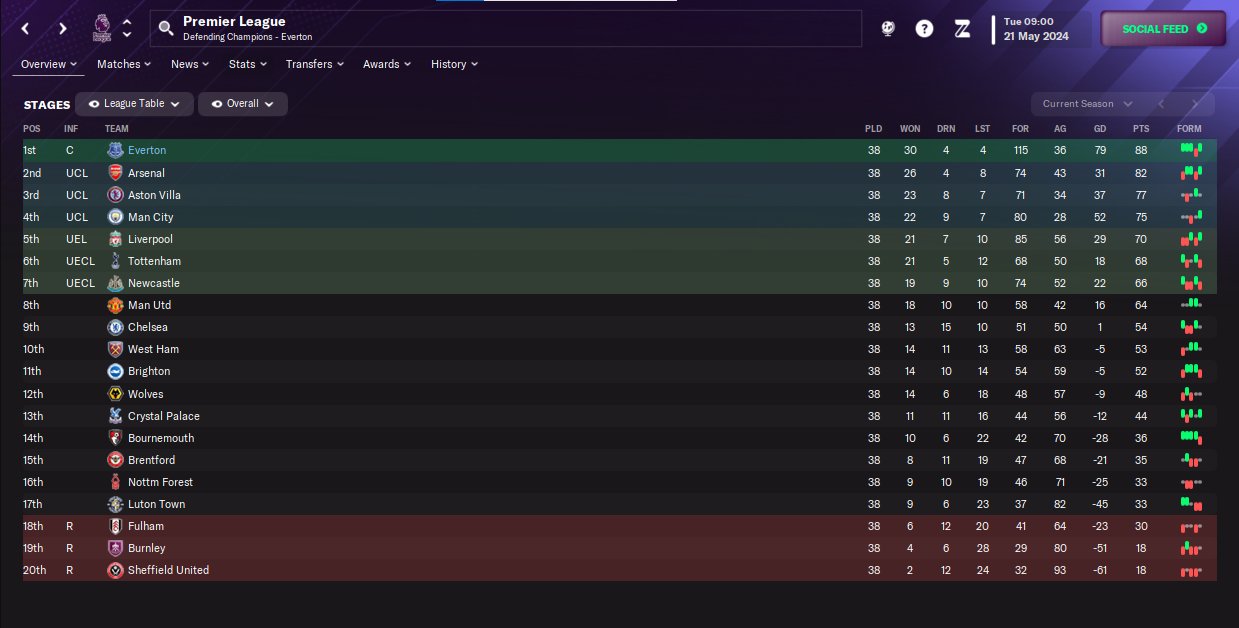Open the FMFC Z logo icon

[962, 29]
